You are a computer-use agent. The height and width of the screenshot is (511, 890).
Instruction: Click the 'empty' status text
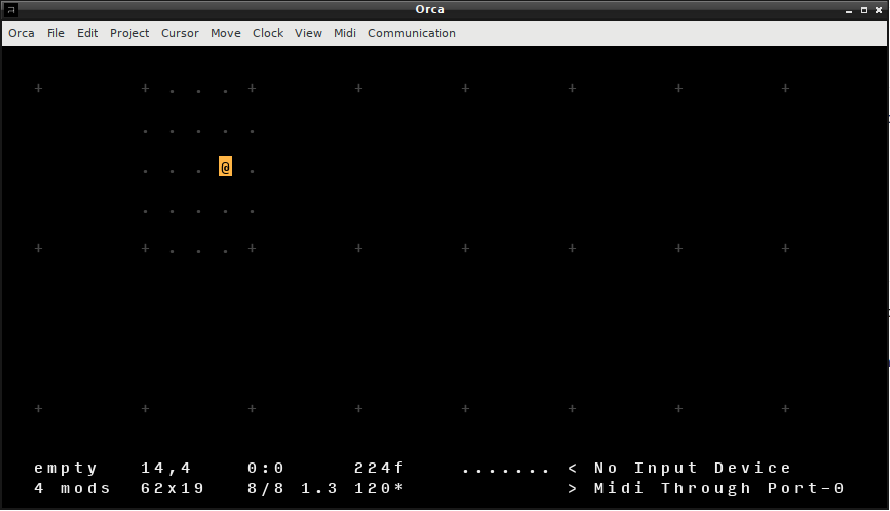coord(66,468)
